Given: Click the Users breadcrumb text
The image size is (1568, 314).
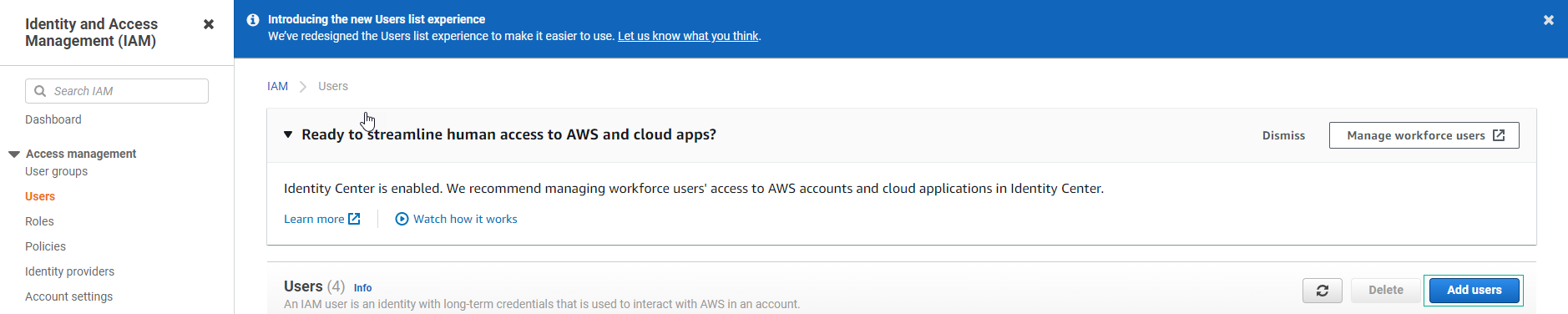Looking at the screenshot, I should point(333,86).
